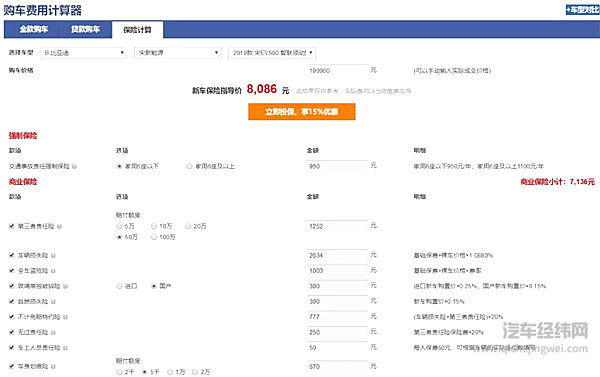Viewport: 600px width, 377px height.
Task: Uncheck the 车辆损失险 checkbox
Action: [x=11, y=255]
